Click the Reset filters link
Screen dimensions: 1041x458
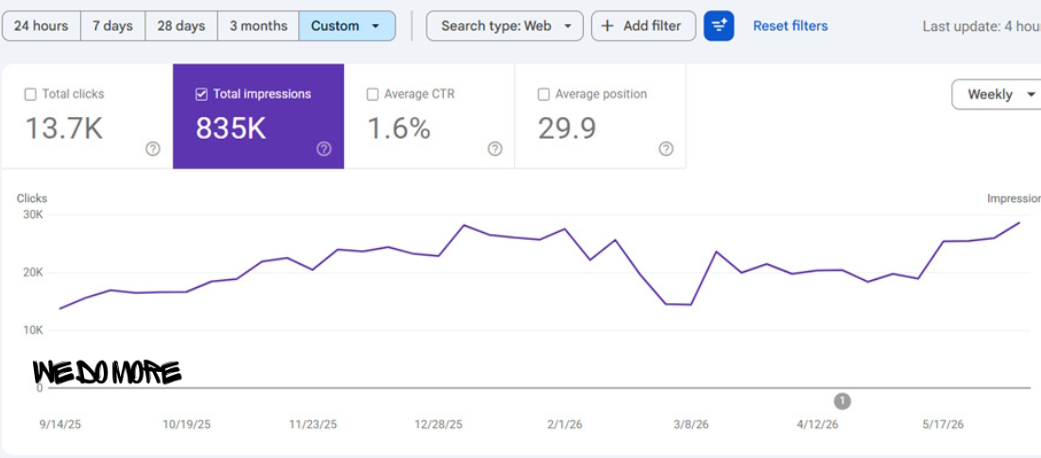790,26
